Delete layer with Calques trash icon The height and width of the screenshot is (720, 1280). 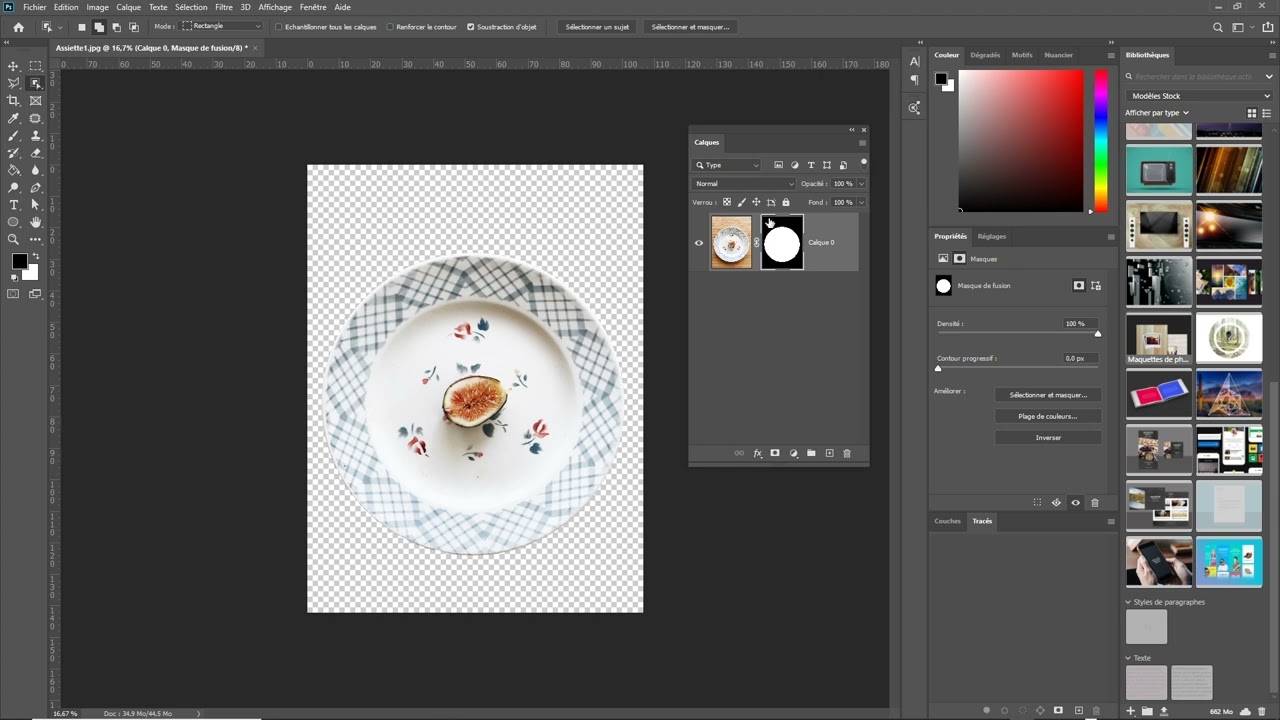click(847, 453)
